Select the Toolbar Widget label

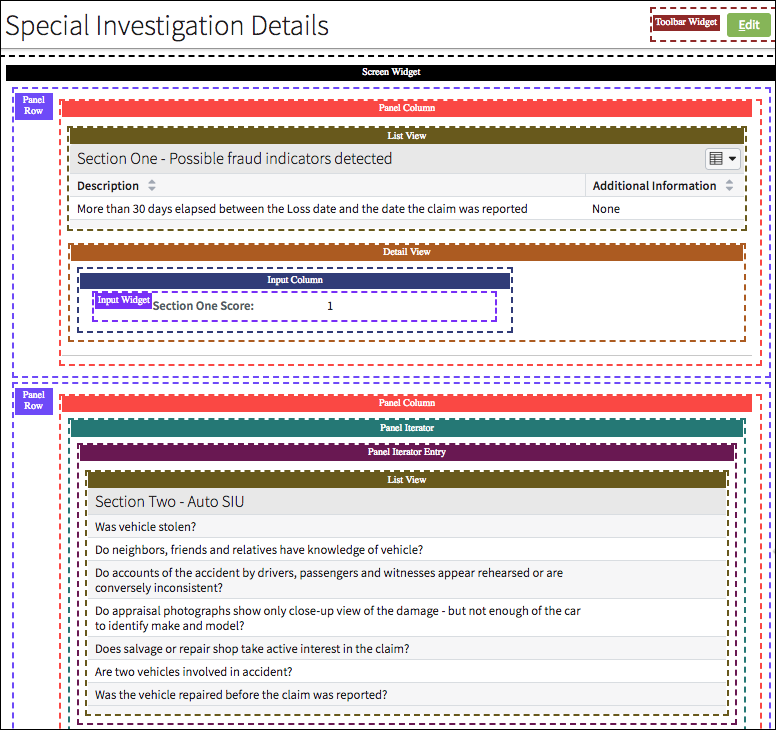(x=686, y=22)
